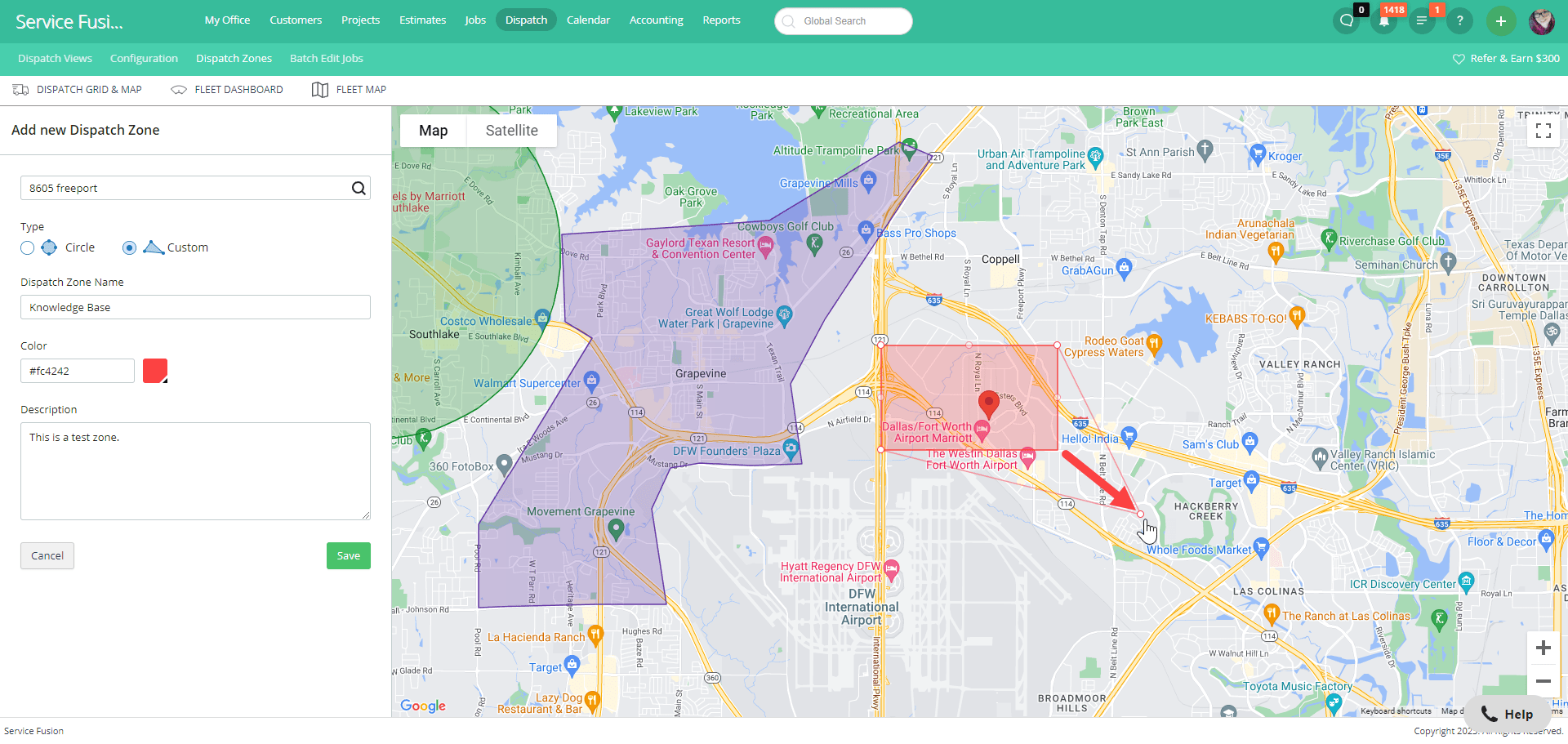Open the help question mark icon

[x=1459, y=21]
